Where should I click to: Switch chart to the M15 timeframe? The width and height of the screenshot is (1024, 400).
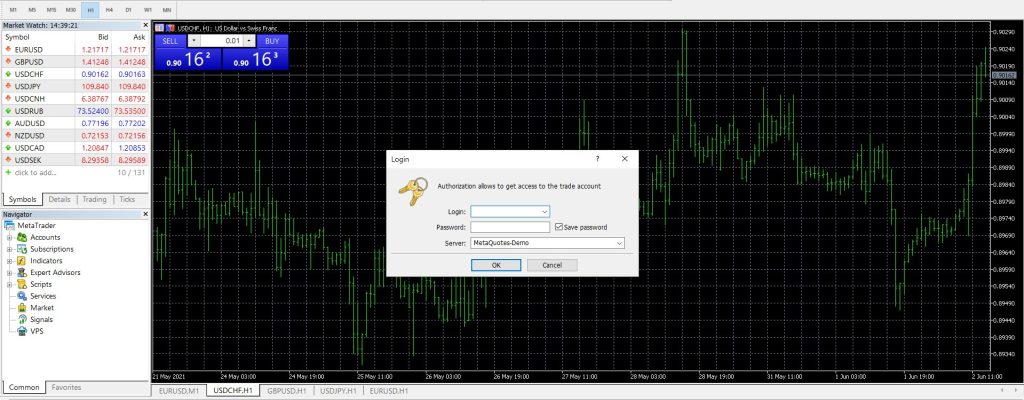tap(53, 8)
